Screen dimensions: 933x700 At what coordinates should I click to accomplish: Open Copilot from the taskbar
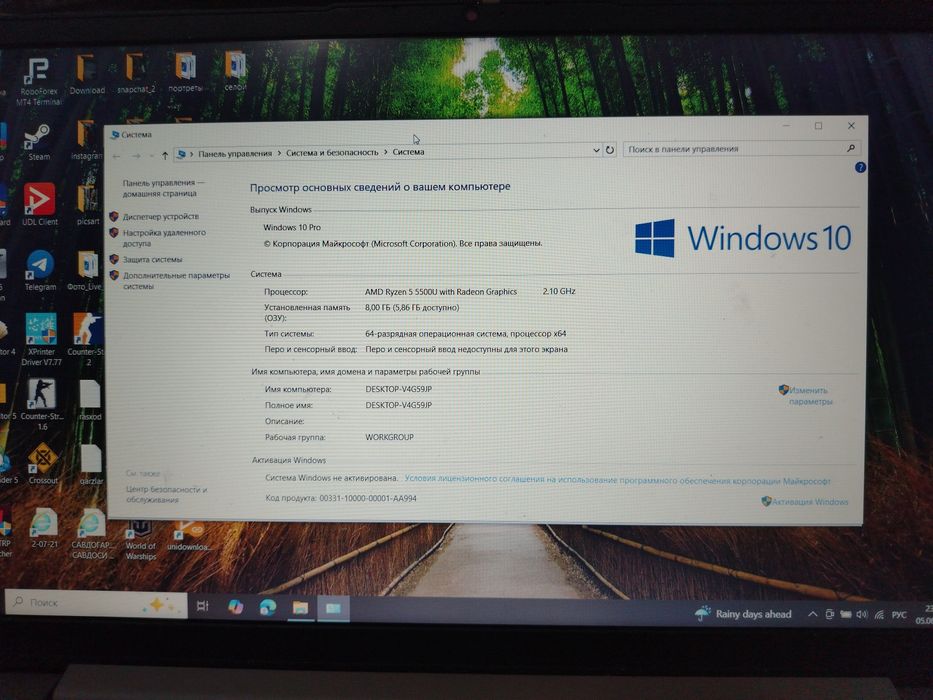(x=236, y=607)
